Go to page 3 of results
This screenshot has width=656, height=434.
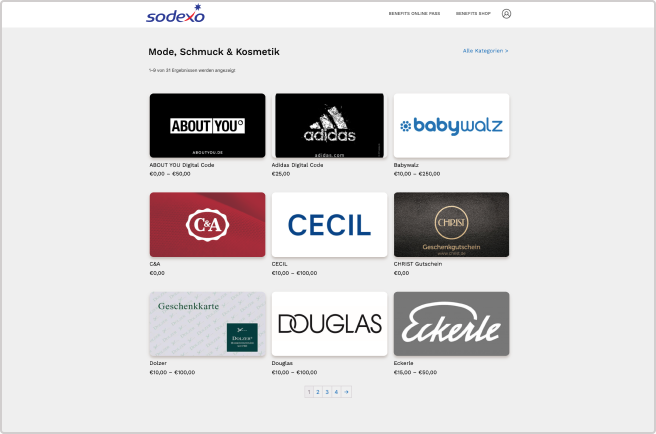(x=327, y=392)
